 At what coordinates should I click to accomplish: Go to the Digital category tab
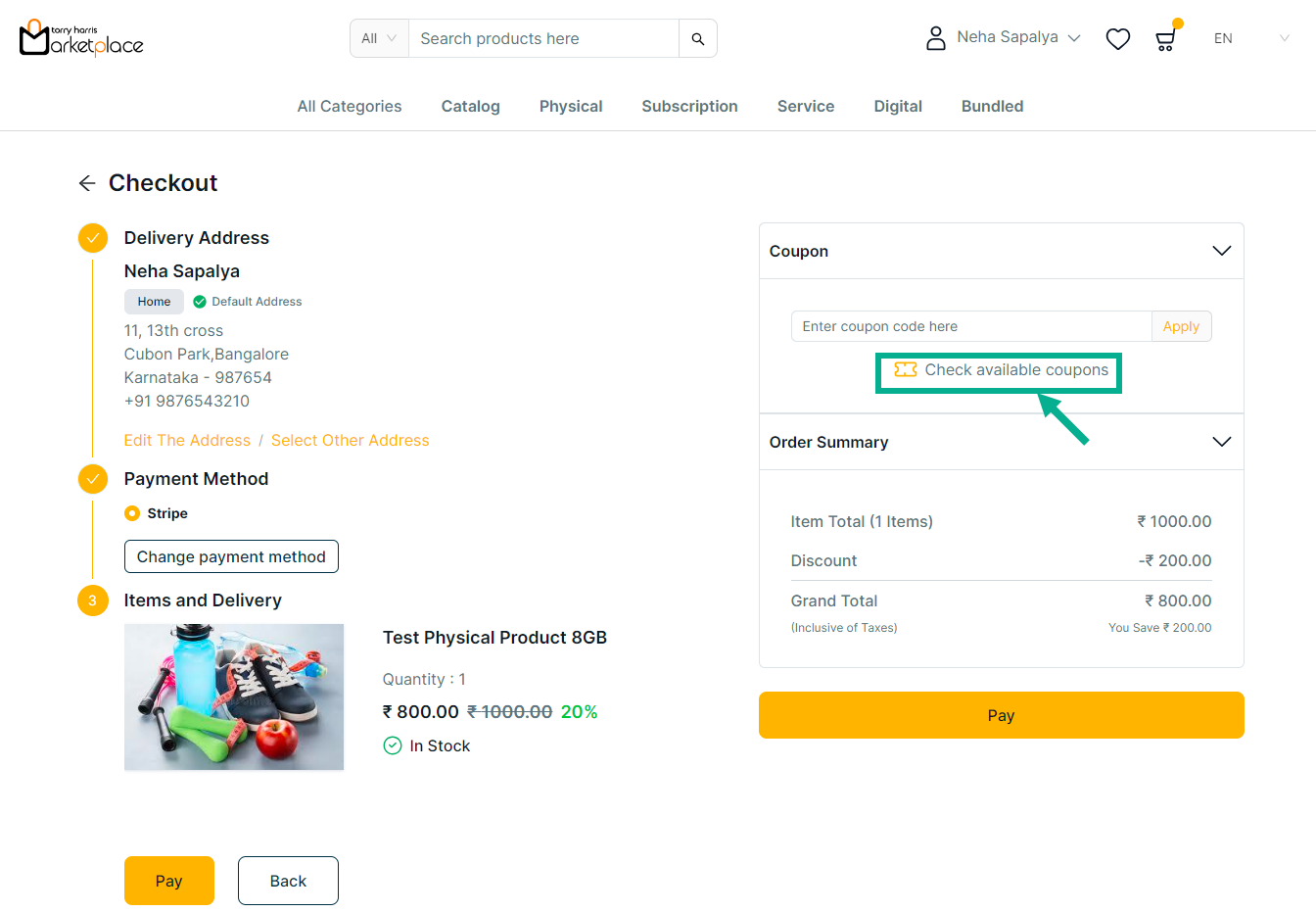pyautogui.click(x=898, y=106)
